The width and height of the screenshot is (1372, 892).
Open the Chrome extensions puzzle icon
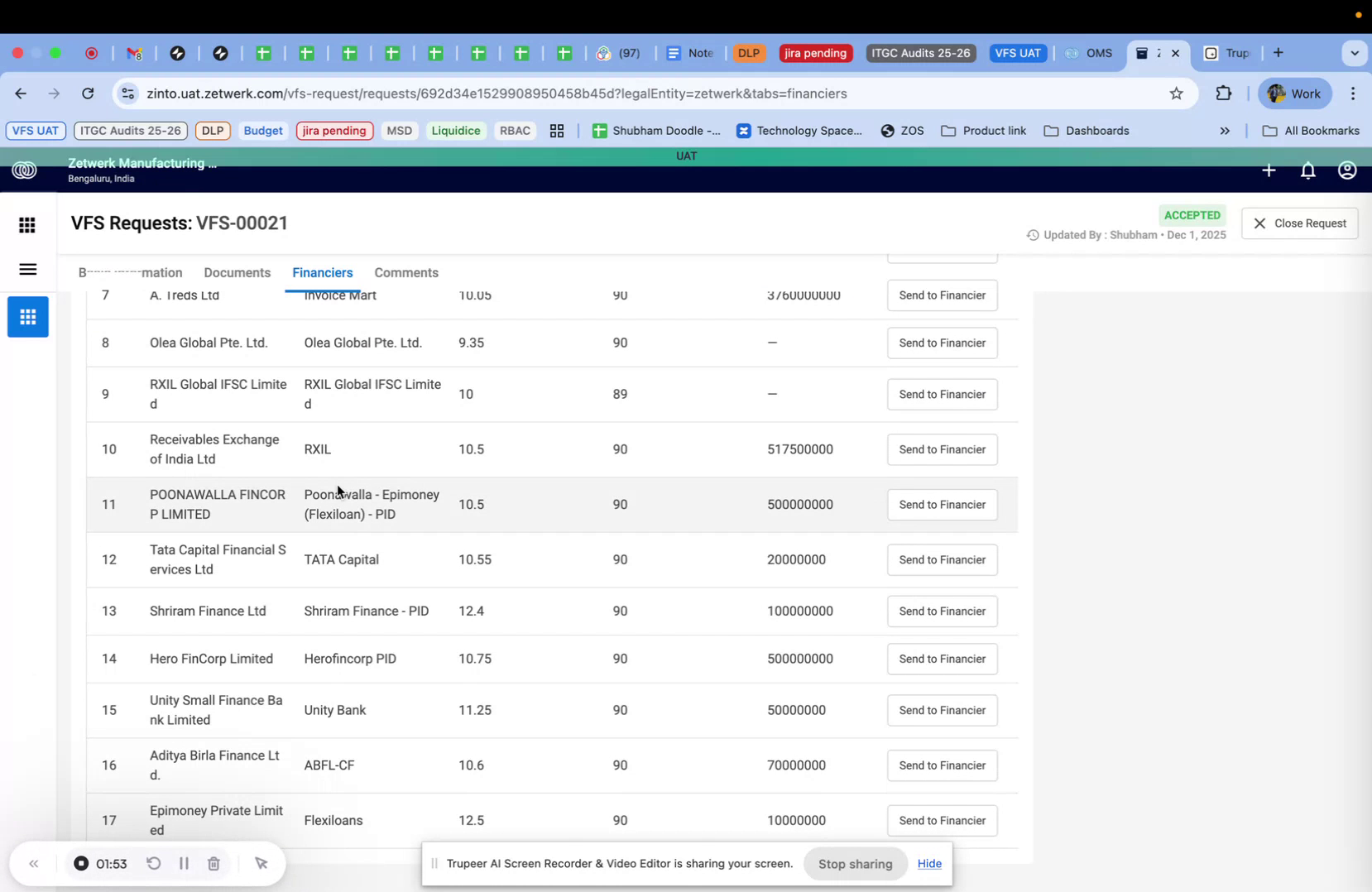coord(1224,93)
